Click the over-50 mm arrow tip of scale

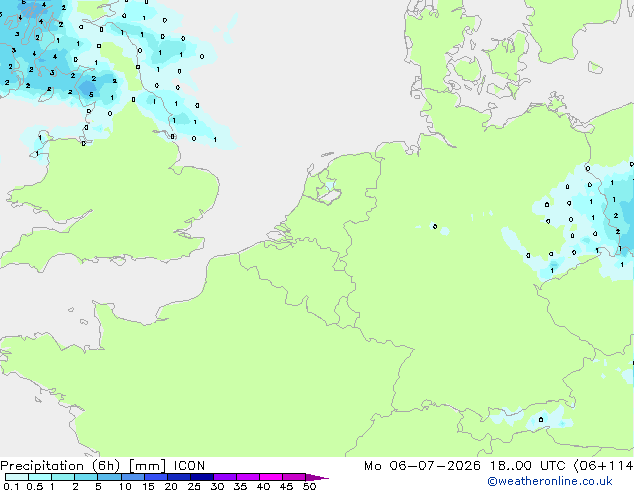pyautogui.click(x=317, y=477)
